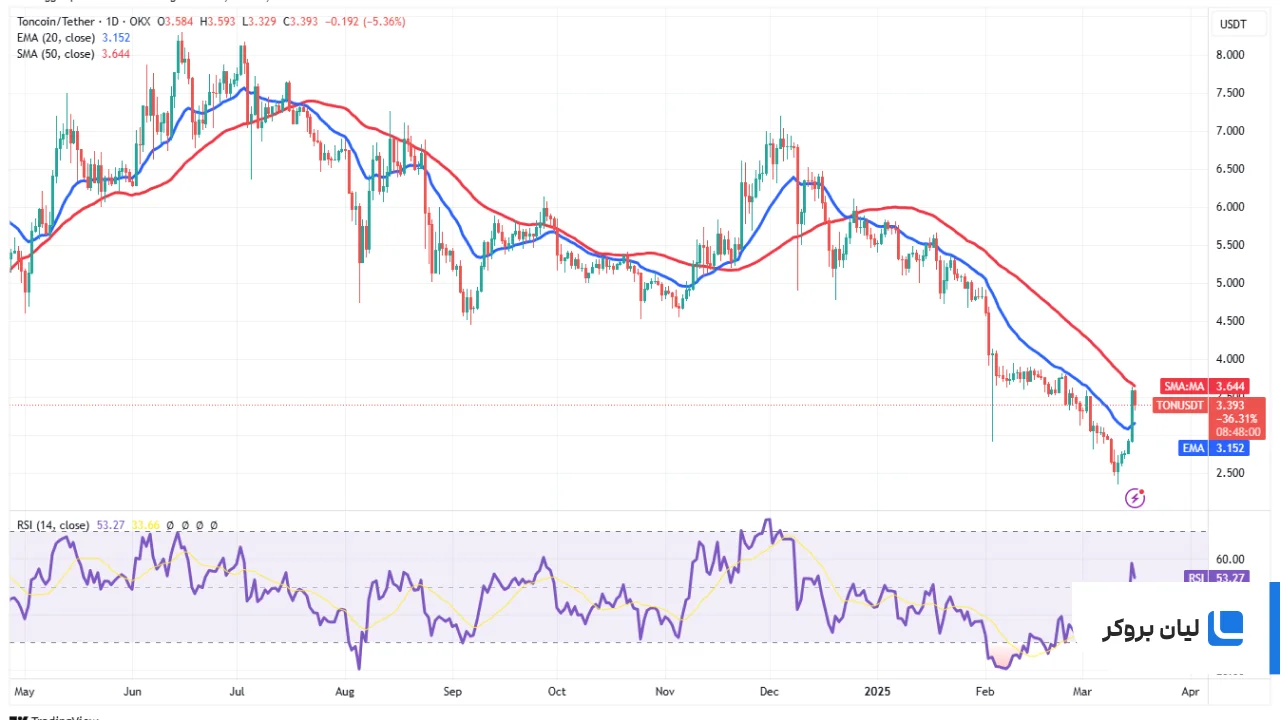
Task: Click the 8.000 mark on price scale
Action: (1229, 55)
